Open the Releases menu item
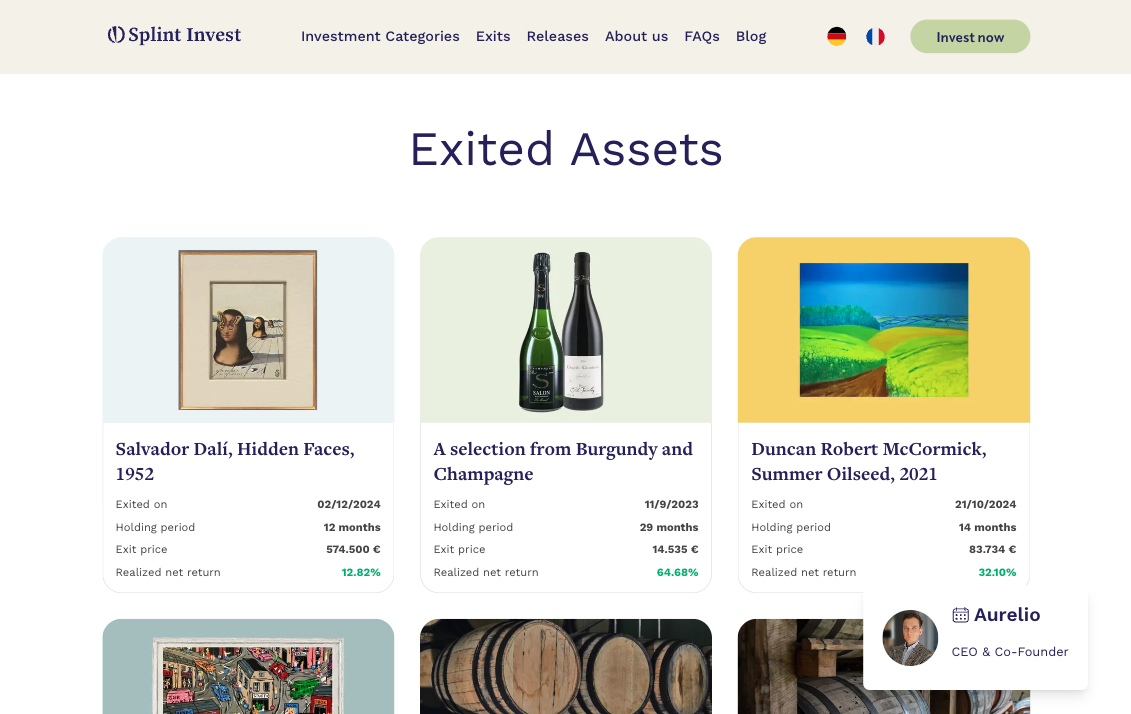This screenshot has width=1131, height=714. click(x=557, y=36)
